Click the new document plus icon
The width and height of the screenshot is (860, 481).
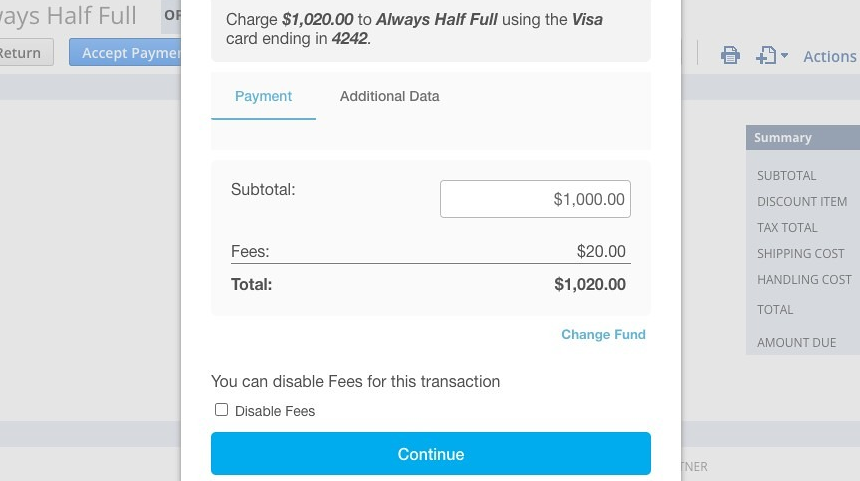(x=766, y=55)
